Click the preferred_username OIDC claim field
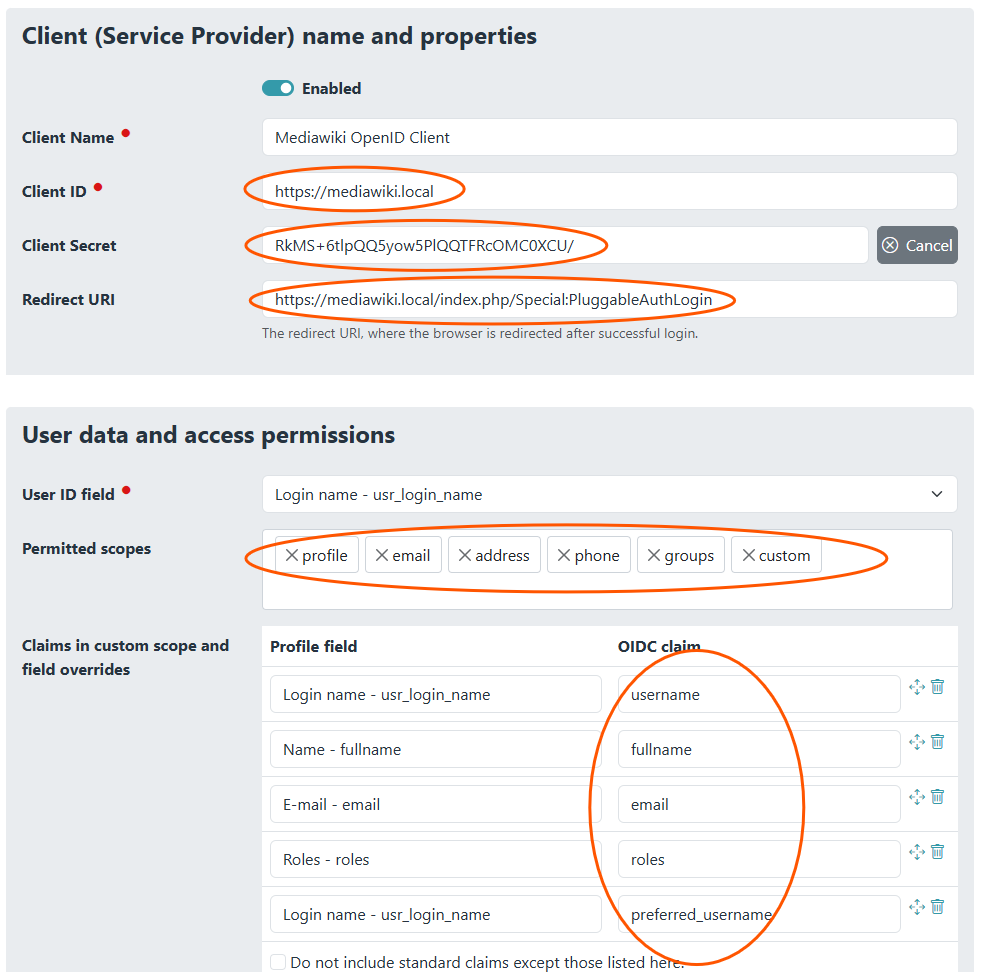This screenshot has height=972, width=989. [758, 914]
